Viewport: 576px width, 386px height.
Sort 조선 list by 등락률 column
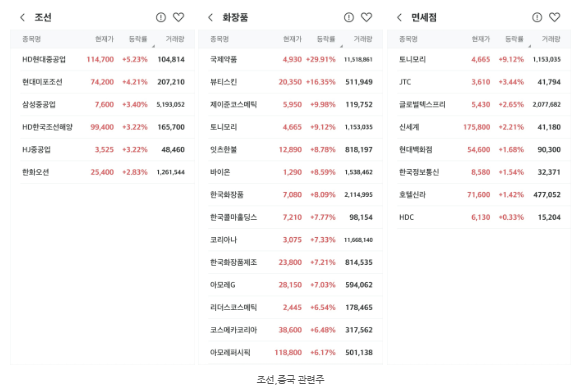pyautogui.click(x=138, y=39)
